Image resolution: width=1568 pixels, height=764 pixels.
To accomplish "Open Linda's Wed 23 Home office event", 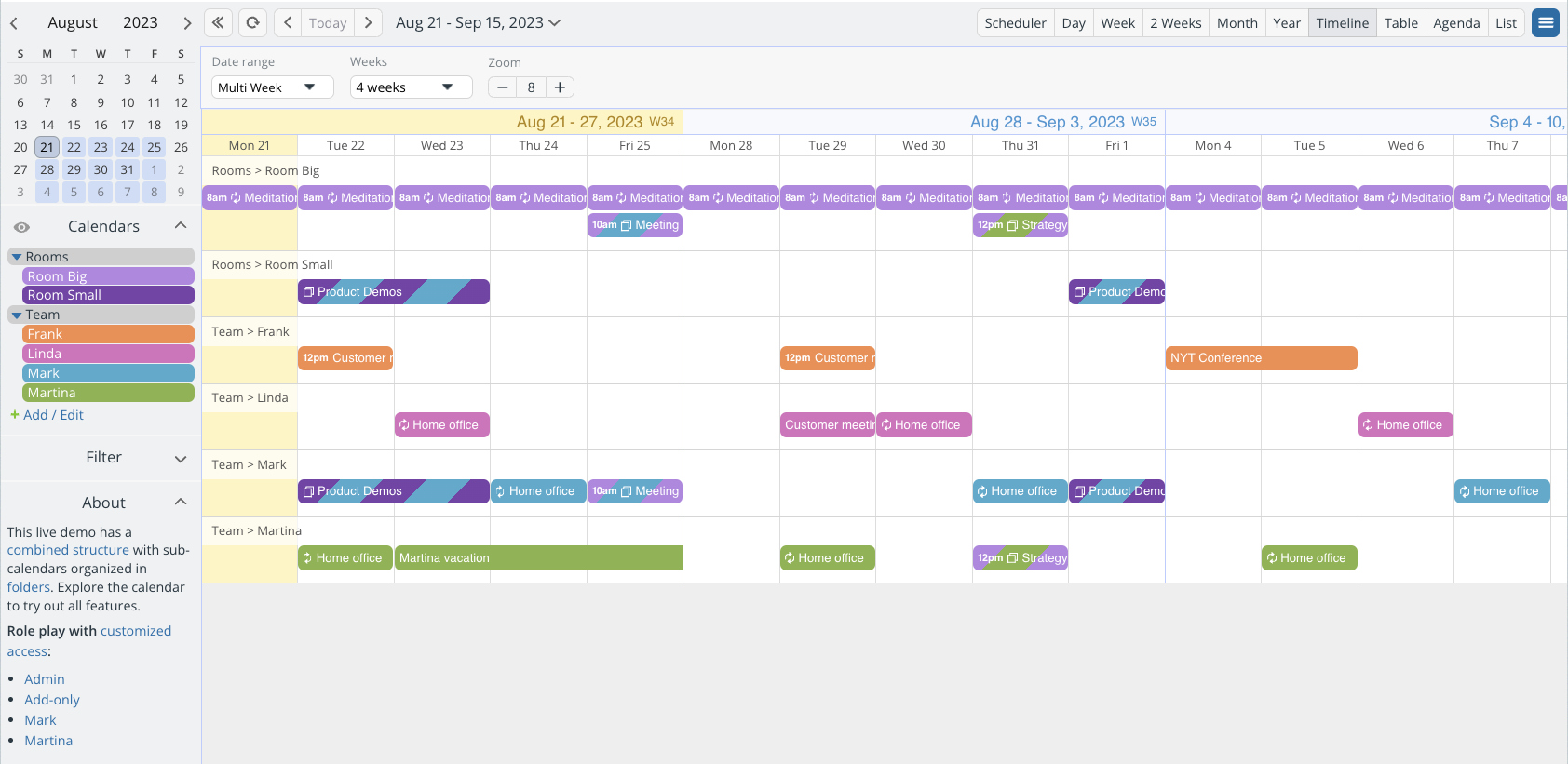I will pos(442,425).
